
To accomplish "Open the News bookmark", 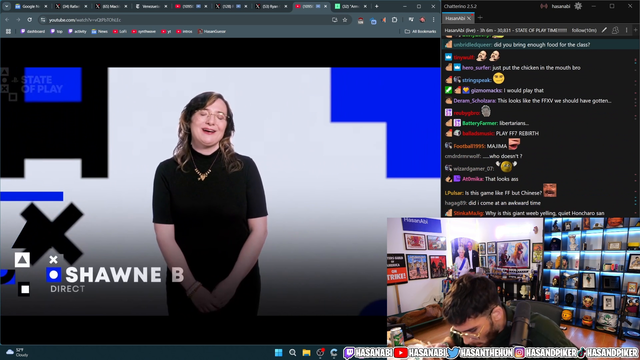I will point(100,31).
